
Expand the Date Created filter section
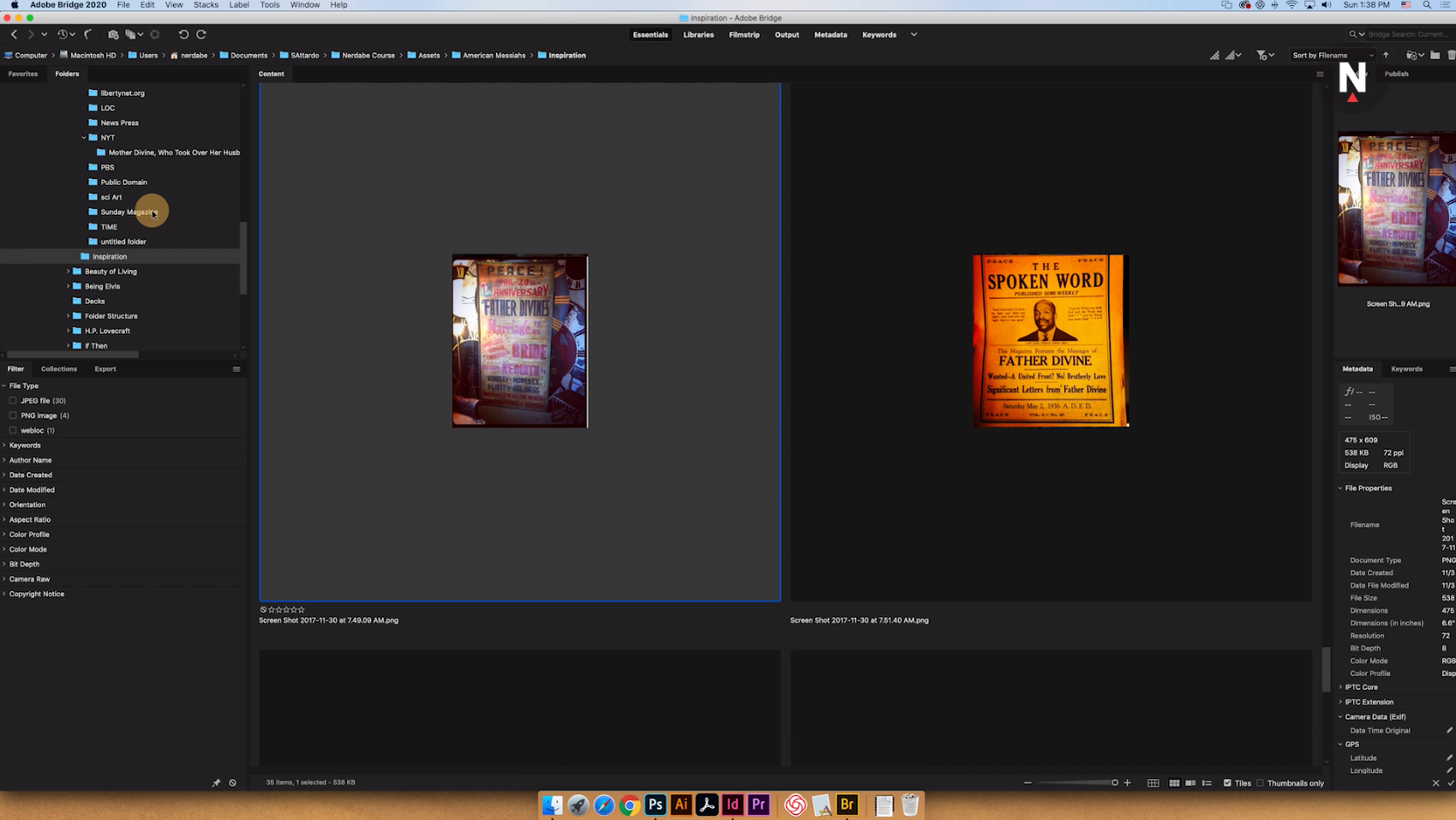tap(4, 476)
